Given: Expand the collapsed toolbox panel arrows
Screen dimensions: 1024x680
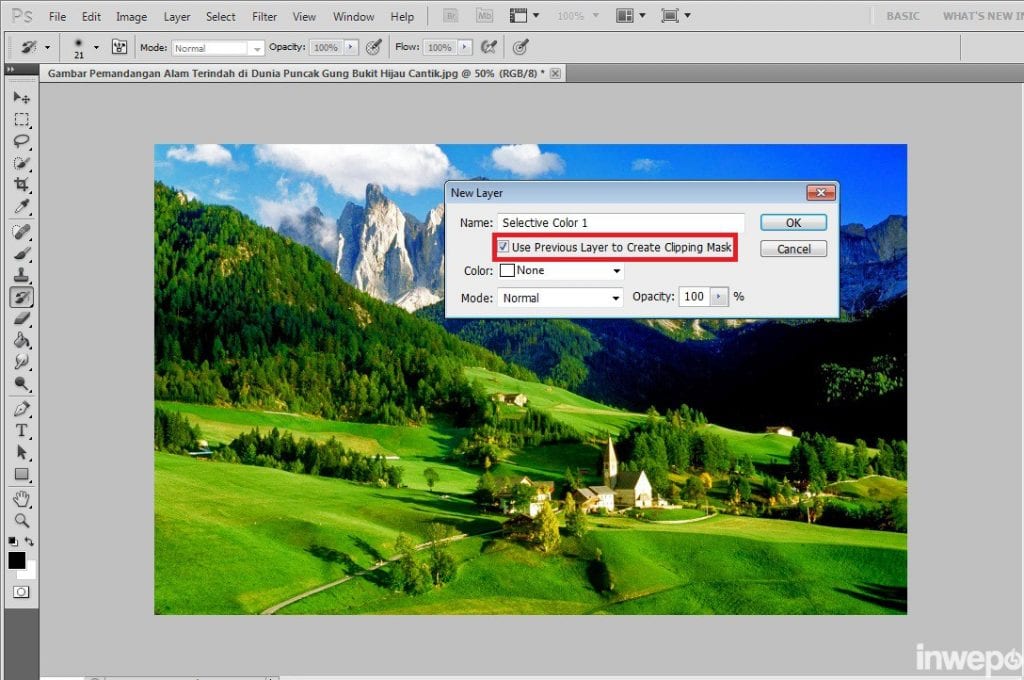Looking at the screenshot, I should [x=10, y=68].
